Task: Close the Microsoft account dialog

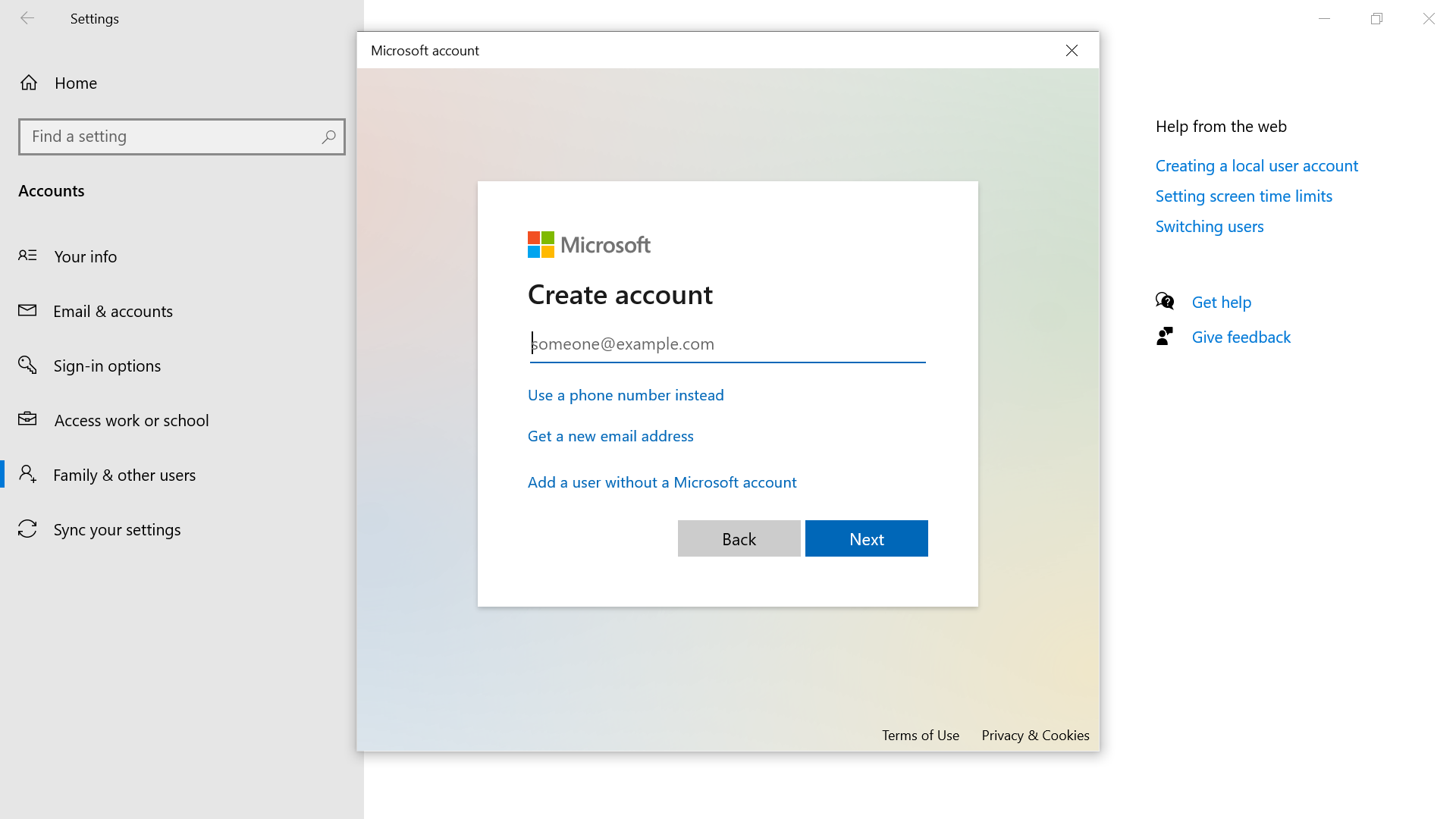Action: tap(1072, 50)
